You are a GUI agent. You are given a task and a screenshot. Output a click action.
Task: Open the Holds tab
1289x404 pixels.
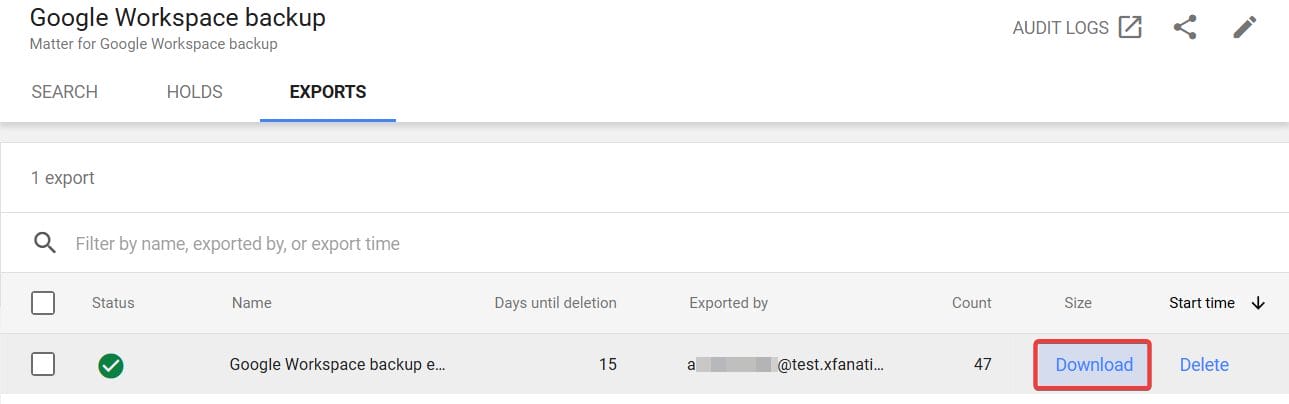[x=194, y=92]
